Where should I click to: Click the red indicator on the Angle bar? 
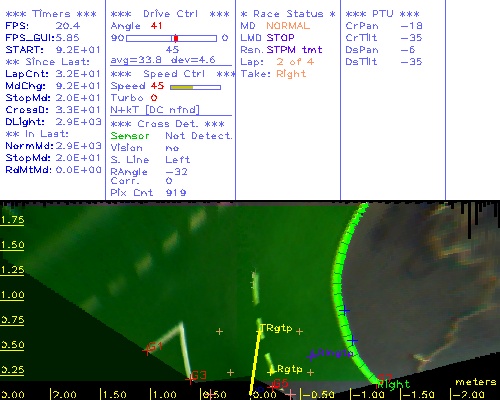(176, 38)
